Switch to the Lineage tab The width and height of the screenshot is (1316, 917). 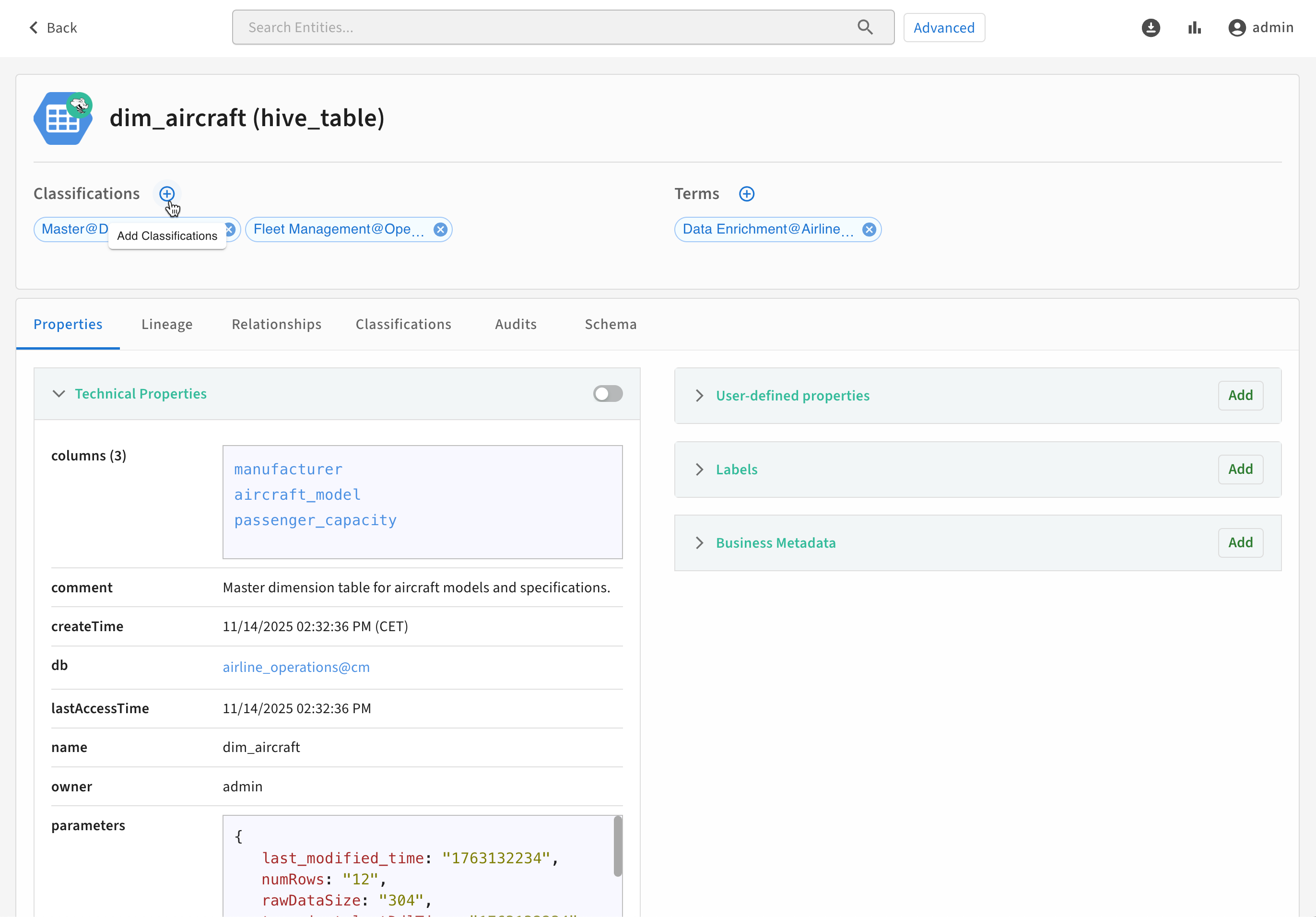167,324
